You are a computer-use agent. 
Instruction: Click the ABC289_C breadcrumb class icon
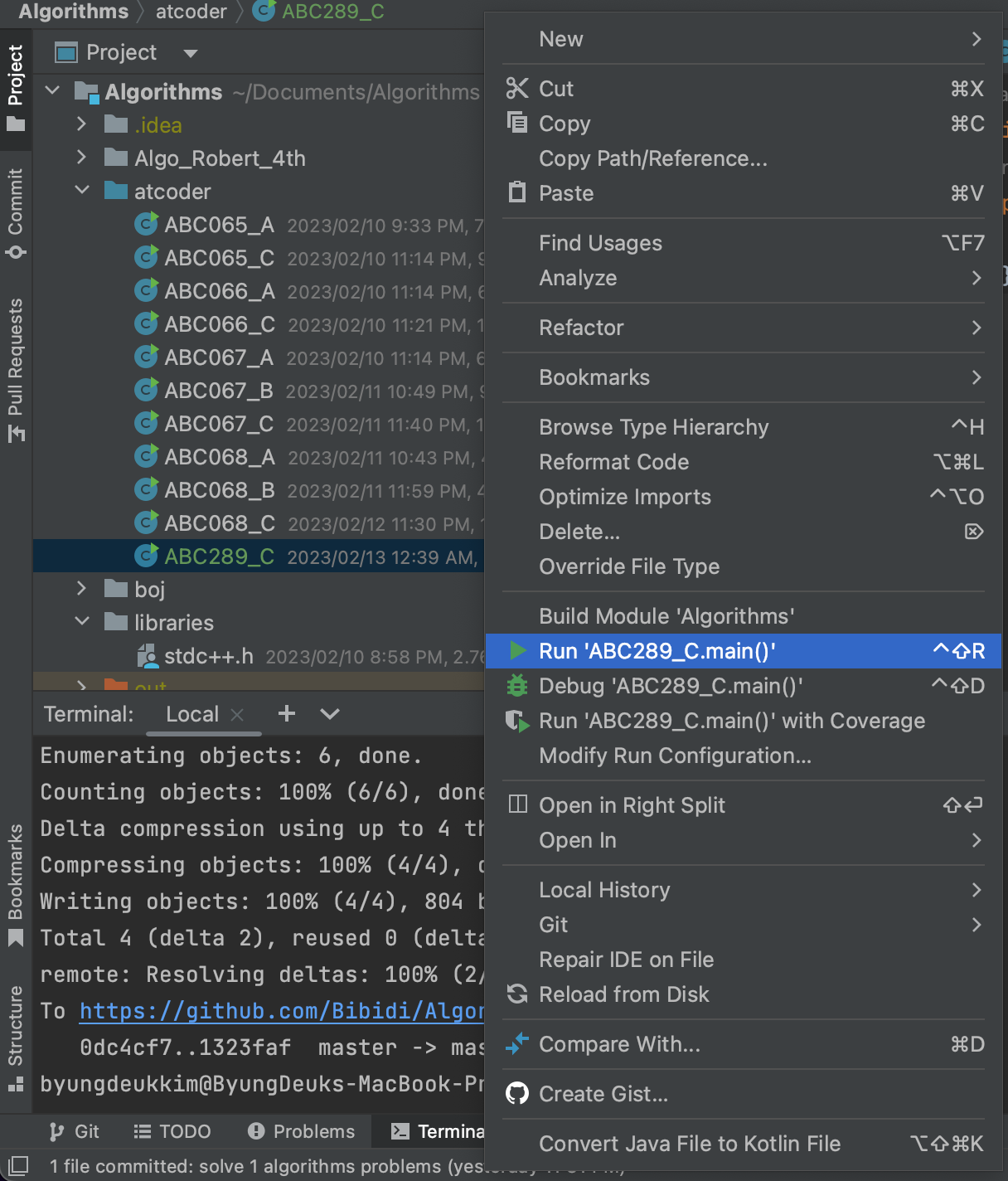(264, 11)
